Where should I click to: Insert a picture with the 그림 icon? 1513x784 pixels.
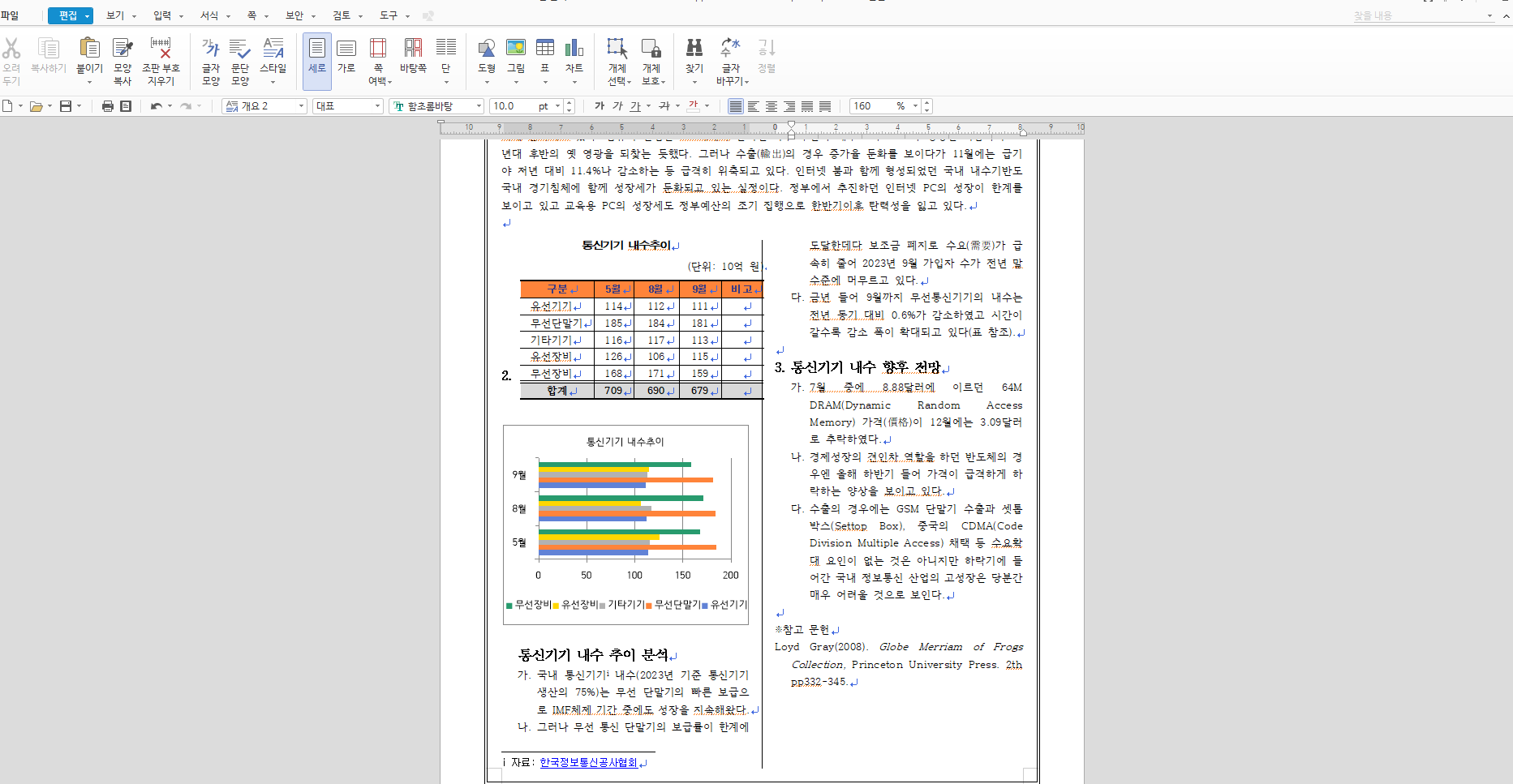(x=516, y=49)
